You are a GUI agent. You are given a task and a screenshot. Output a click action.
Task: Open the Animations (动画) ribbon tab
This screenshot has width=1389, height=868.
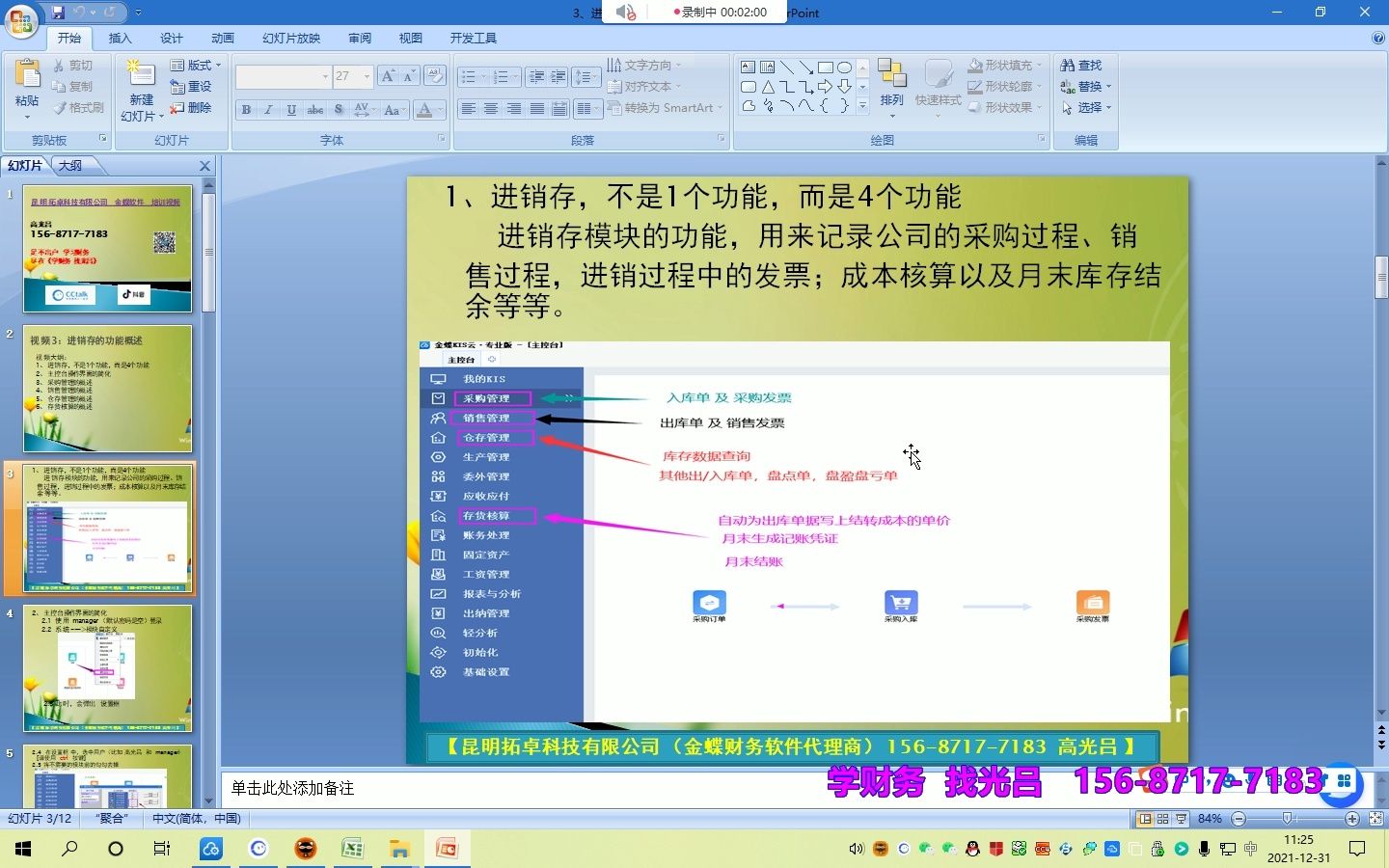coord(223,38)
